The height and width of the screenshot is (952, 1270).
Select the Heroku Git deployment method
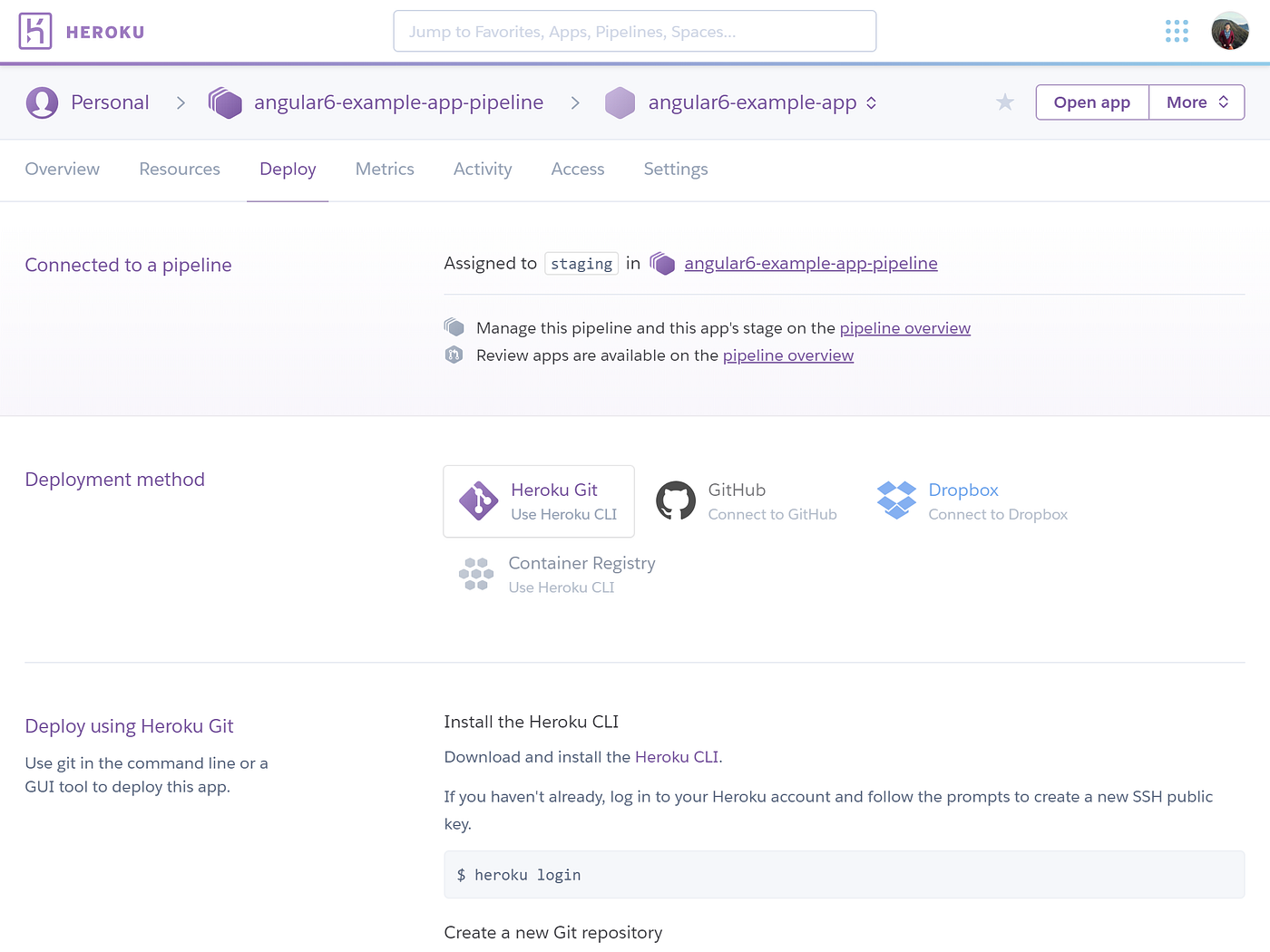coord(539,500)
